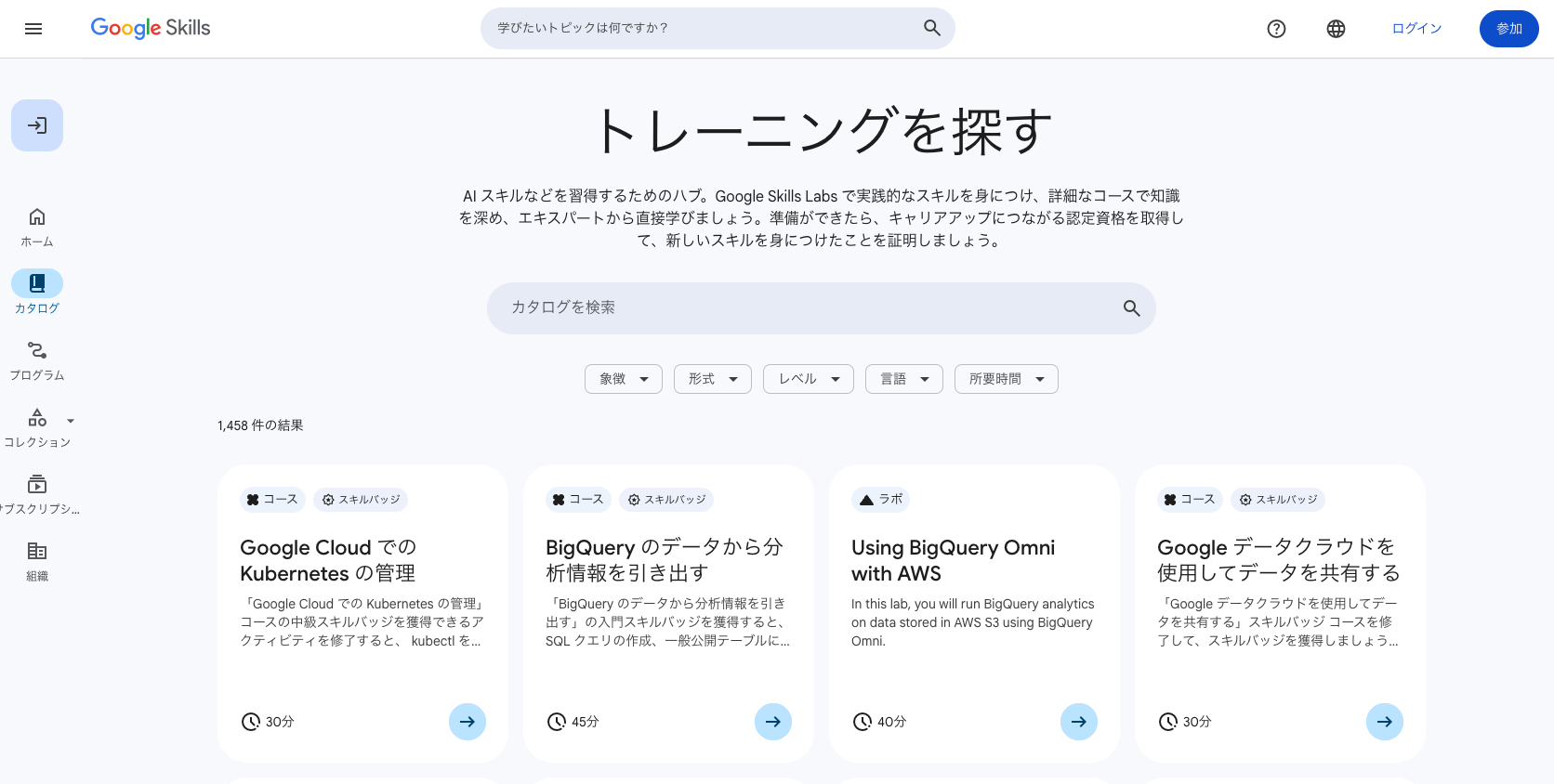Click コース badge on Google データクラウド card
The width and height of the screenshot is (1554, 784).
pos(1190,500)
